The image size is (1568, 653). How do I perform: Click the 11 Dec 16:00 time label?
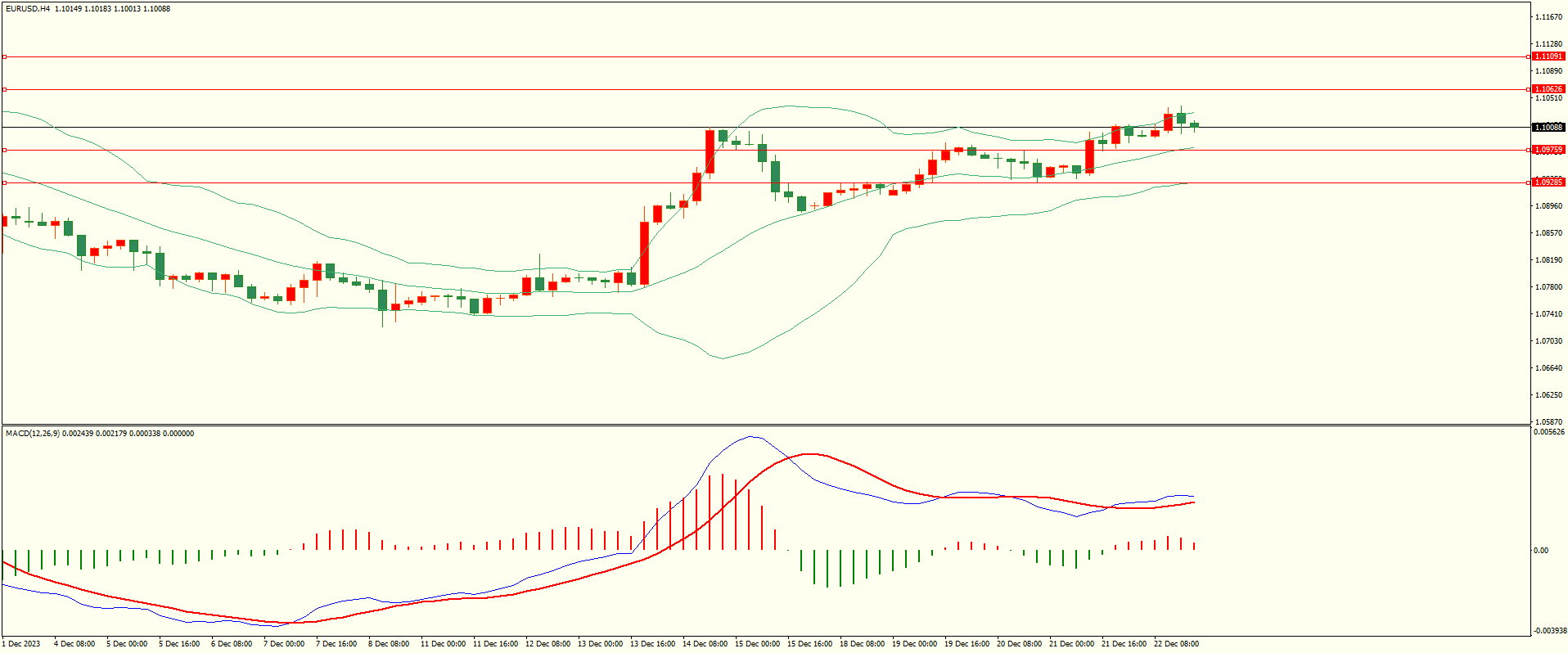[495, 644]
